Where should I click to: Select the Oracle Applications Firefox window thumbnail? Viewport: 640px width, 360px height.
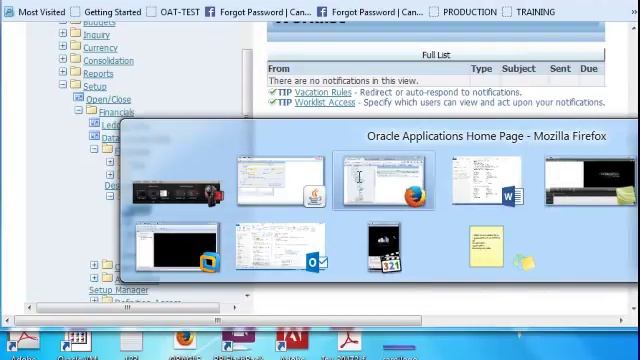pos(384,180)
